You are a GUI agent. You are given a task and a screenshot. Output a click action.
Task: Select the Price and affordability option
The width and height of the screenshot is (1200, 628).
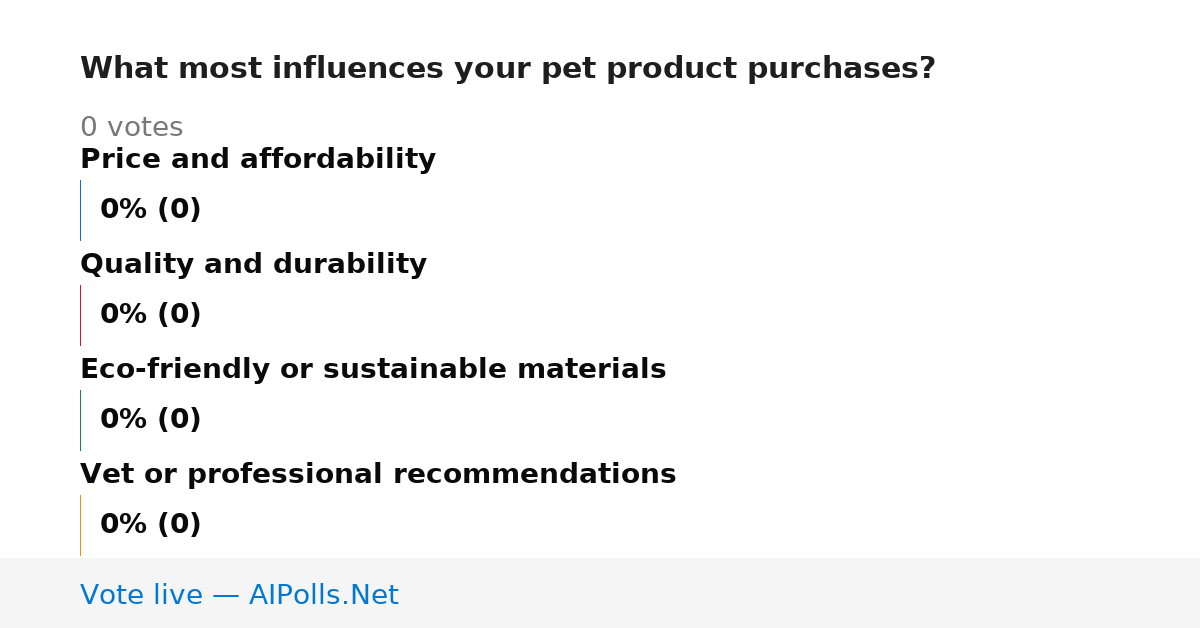pyautogui.click(x=258, y=159)
